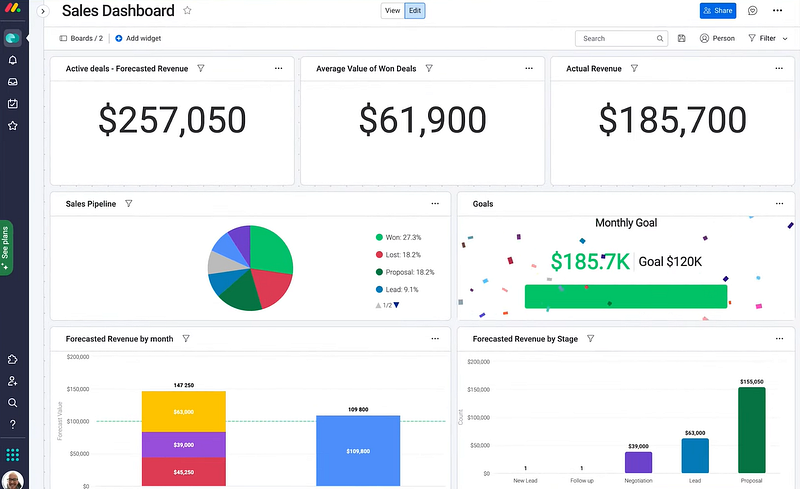The height and width of the screenshot is (489, 800).
Task: Open favorites star in left sidebar
Action: pyautogui.click(x=13, y=126)
